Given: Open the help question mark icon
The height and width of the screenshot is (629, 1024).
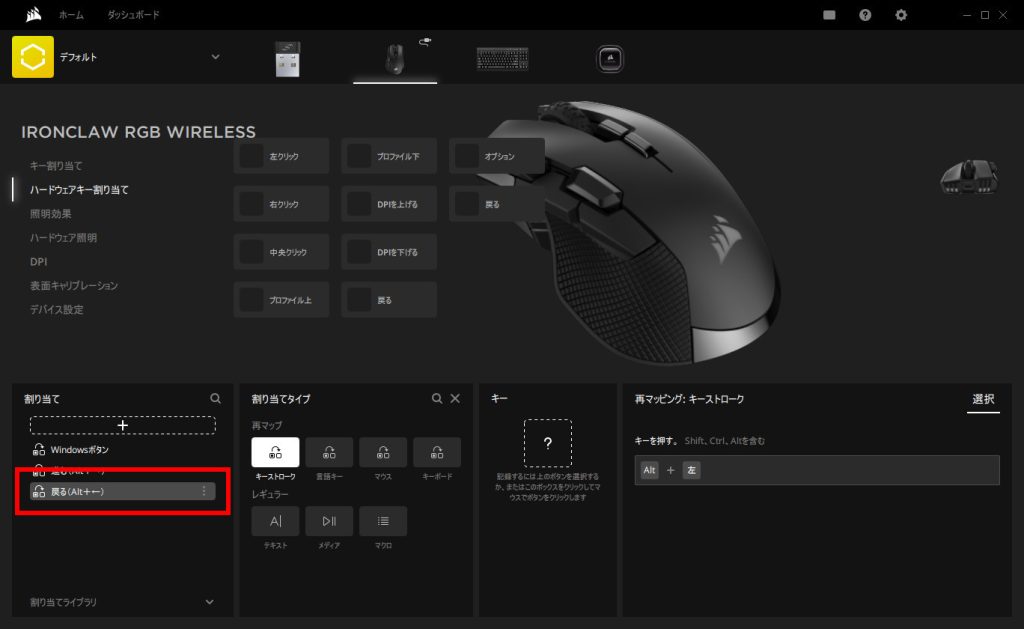Looking at the screenshot, I should pos(865,15).
